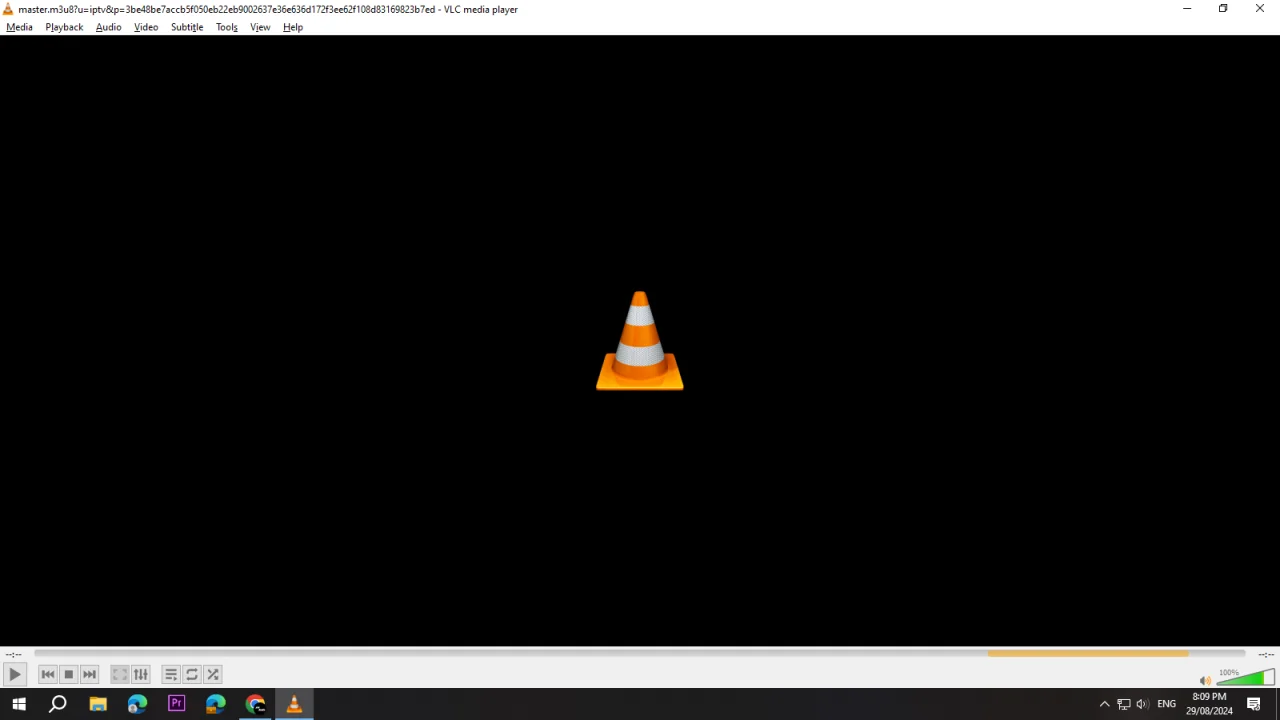
Task: Open the Video menu
Action: point(146,27)
